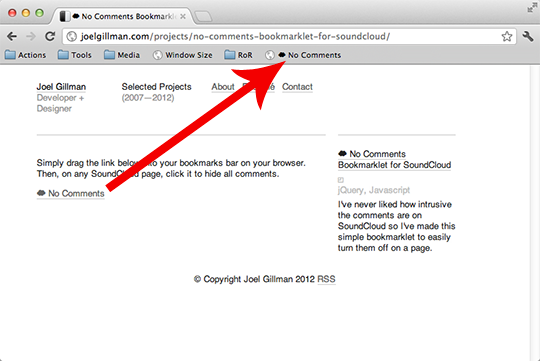Open the Actions bookmarks folder
This screenshot has width=540, height=361.
[x=25, y=55]
